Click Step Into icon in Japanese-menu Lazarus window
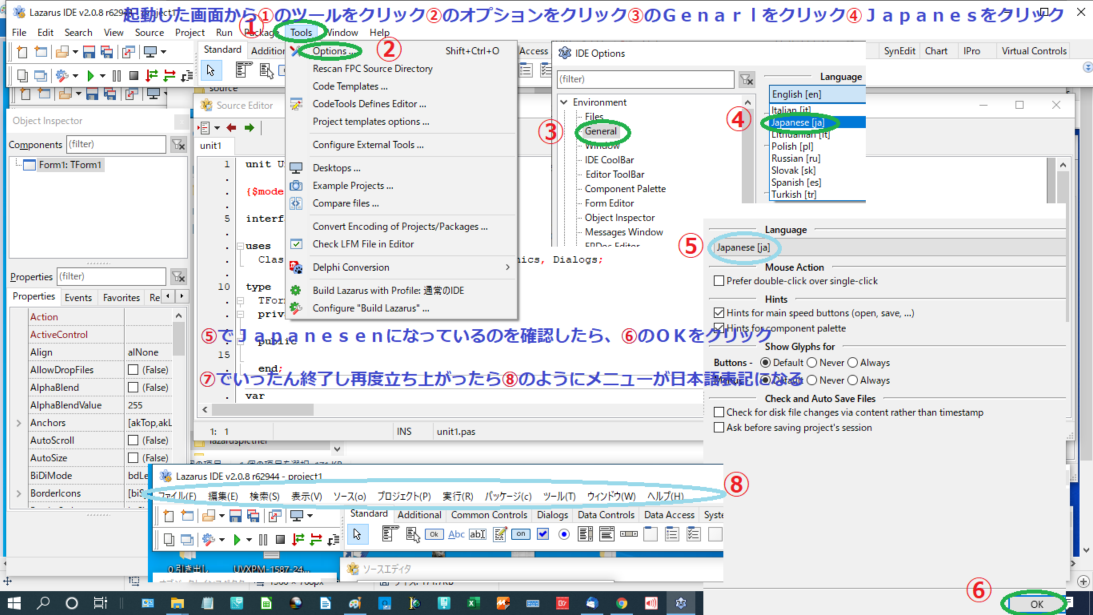The width and height of the screenshot is (1093, 615). click(x=298, y=540)
